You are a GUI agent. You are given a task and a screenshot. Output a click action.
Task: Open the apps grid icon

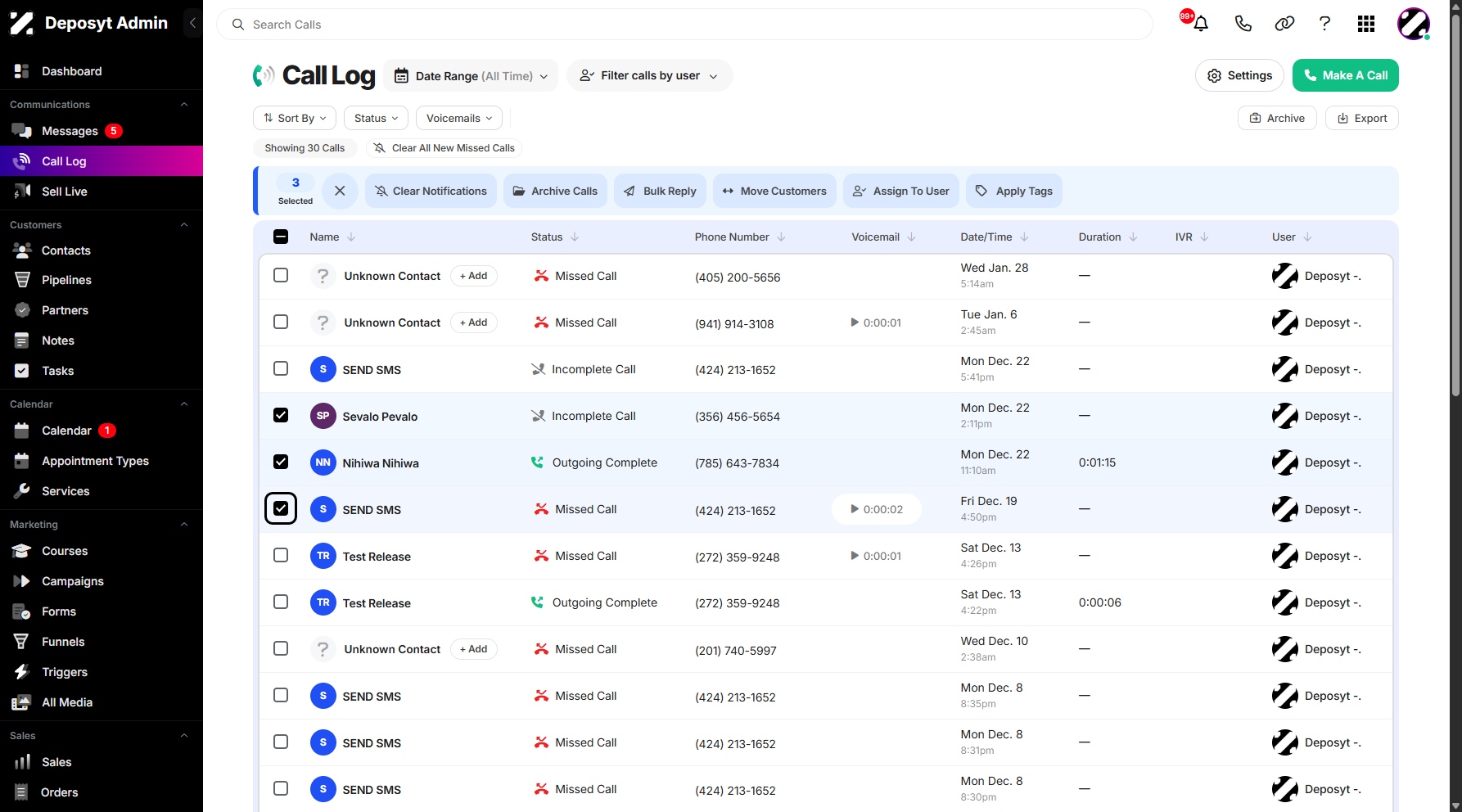coord(1366,24)
